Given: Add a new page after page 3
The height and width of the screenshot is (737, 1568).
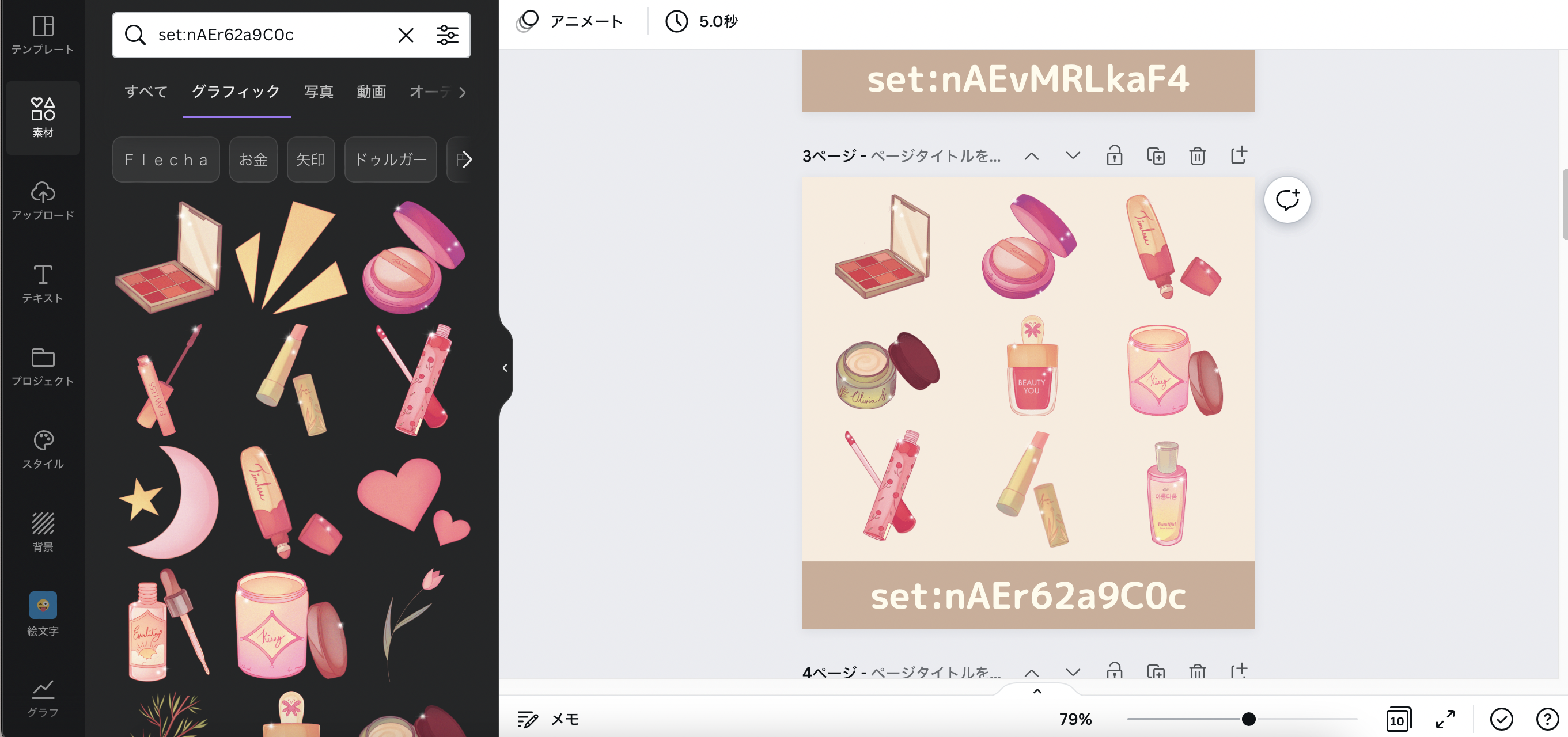Looking at the screenshot, I should [1239, 156].
